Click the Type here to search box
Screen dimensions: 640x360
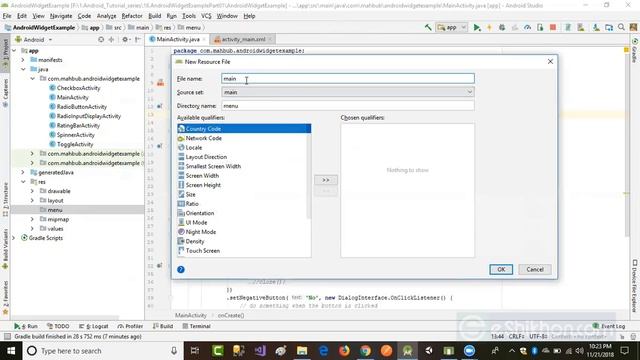click(102, 351)
